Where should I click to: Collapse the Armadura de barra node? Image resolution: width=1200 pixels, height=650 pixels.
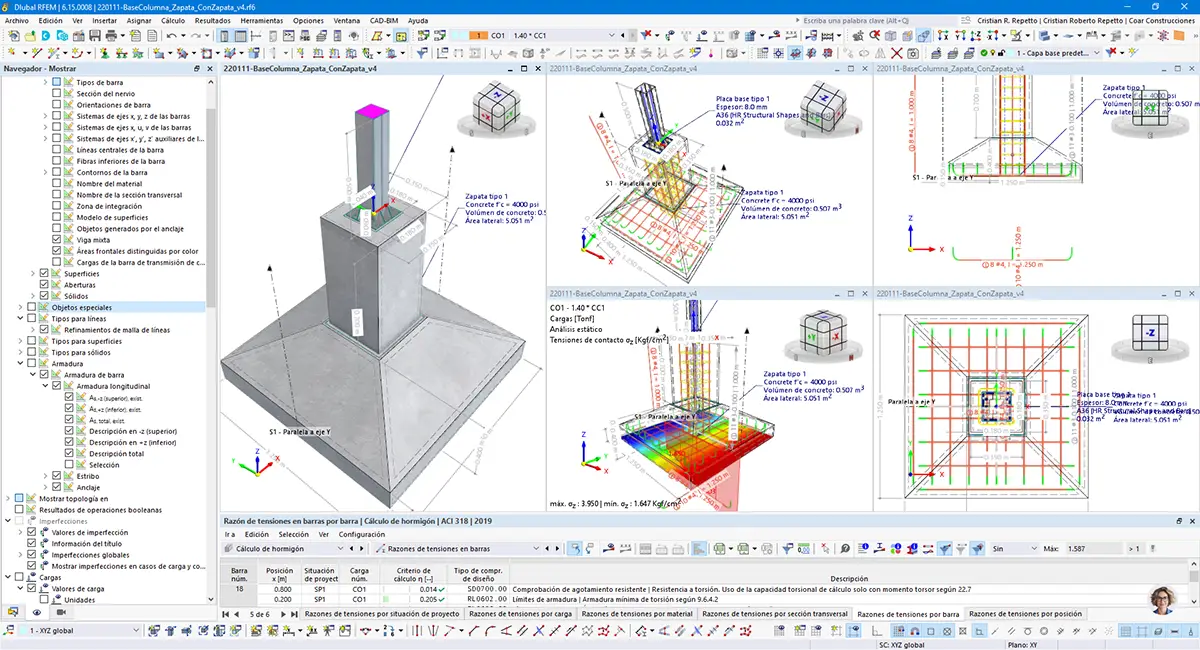31,374
